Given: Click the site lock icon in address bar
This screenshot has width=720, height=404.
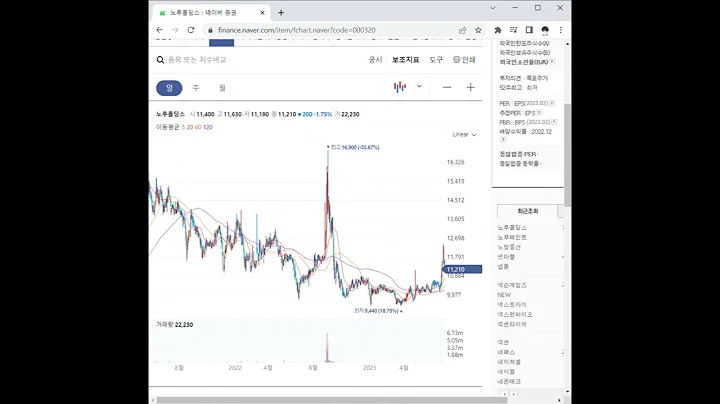Looking at the screenshot, I should point(210,30).
